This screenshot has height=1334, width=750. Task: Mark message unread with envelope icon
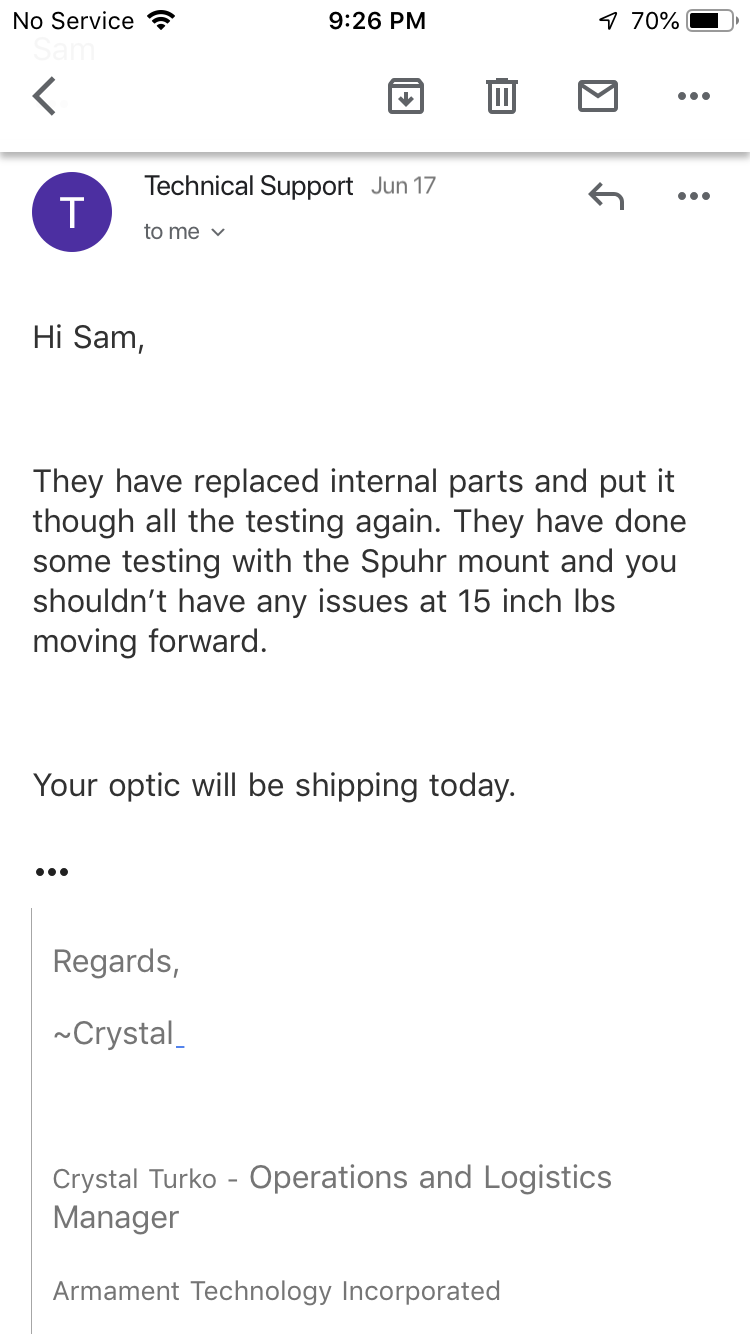(x=598, y=97)
